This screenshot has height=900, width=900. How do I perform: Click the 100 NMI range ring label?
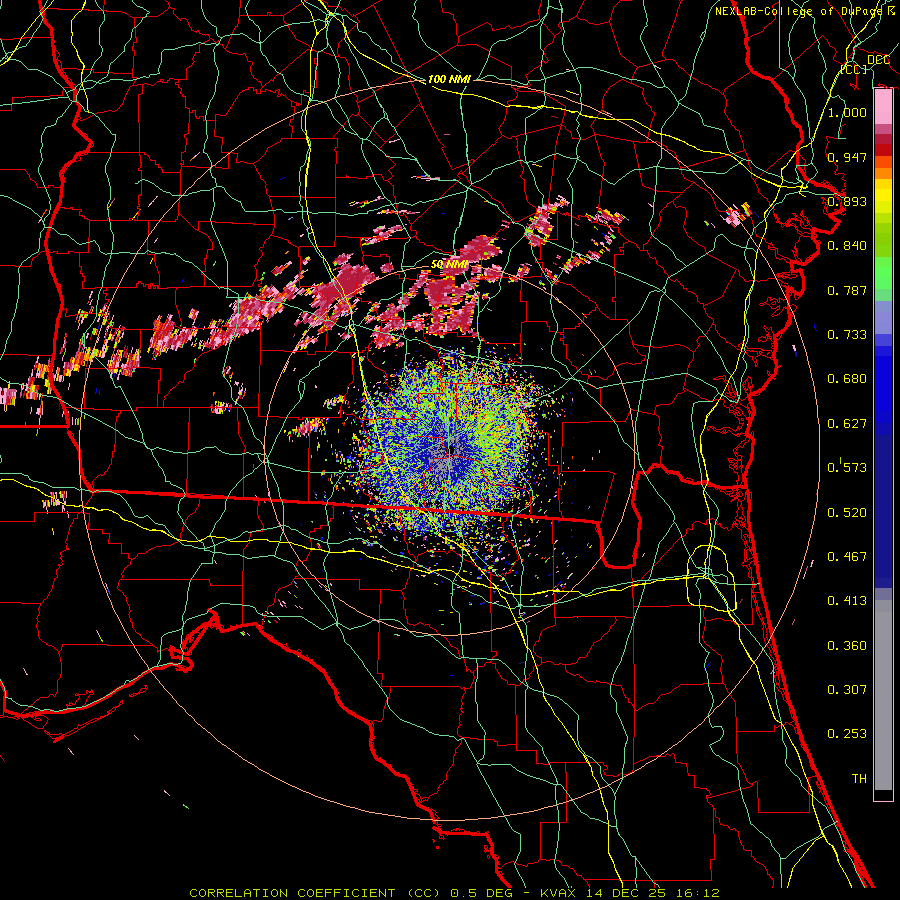449,79
